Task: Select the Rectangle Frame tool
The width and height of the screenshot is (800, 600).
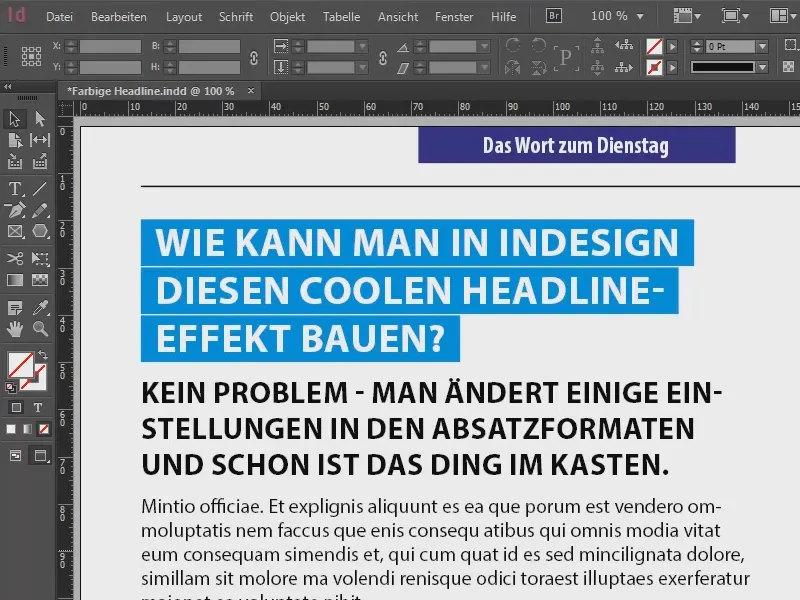Action: tap(14, 232)
